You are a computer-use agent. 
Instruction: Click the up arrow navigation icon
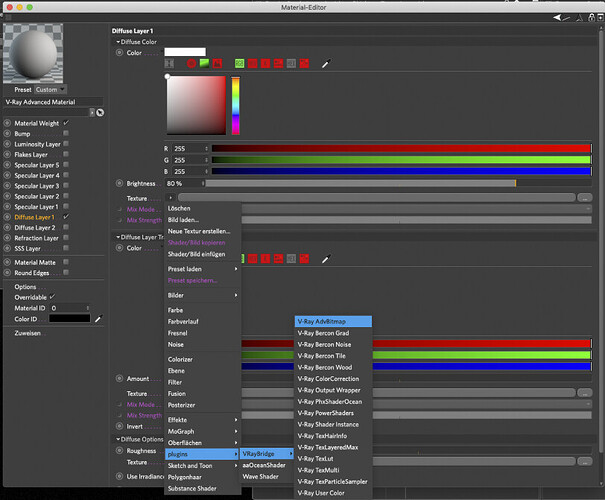580,17
